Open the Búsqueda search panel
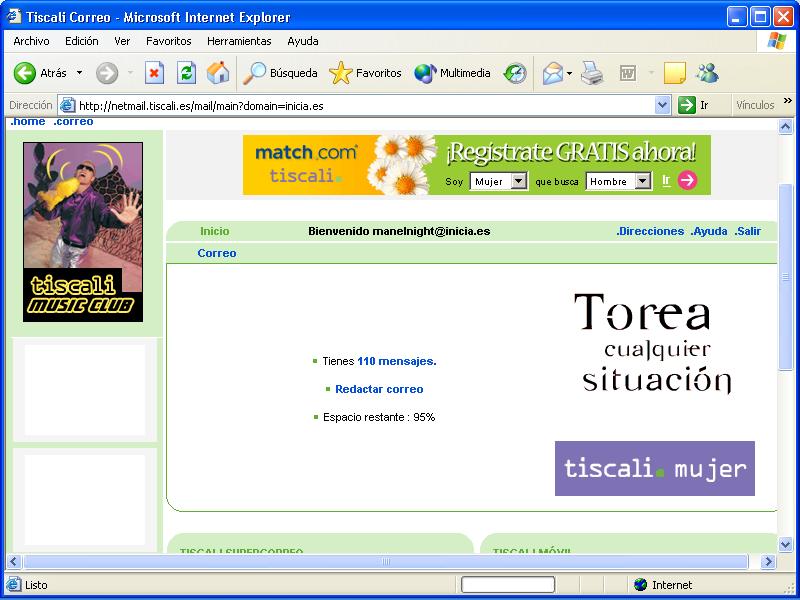Viewport: 800px width, 600px height. [280, 73]
